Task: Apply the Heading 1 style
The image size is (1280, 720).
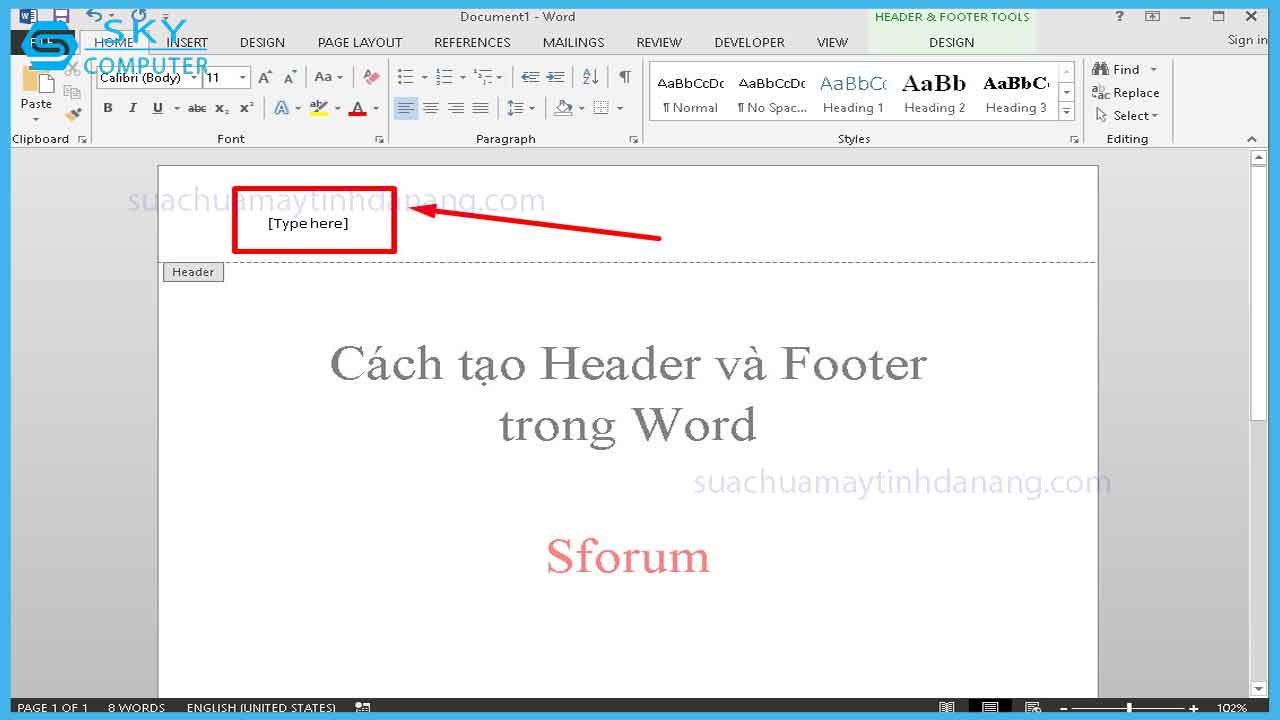Action: tap(853, 94)
